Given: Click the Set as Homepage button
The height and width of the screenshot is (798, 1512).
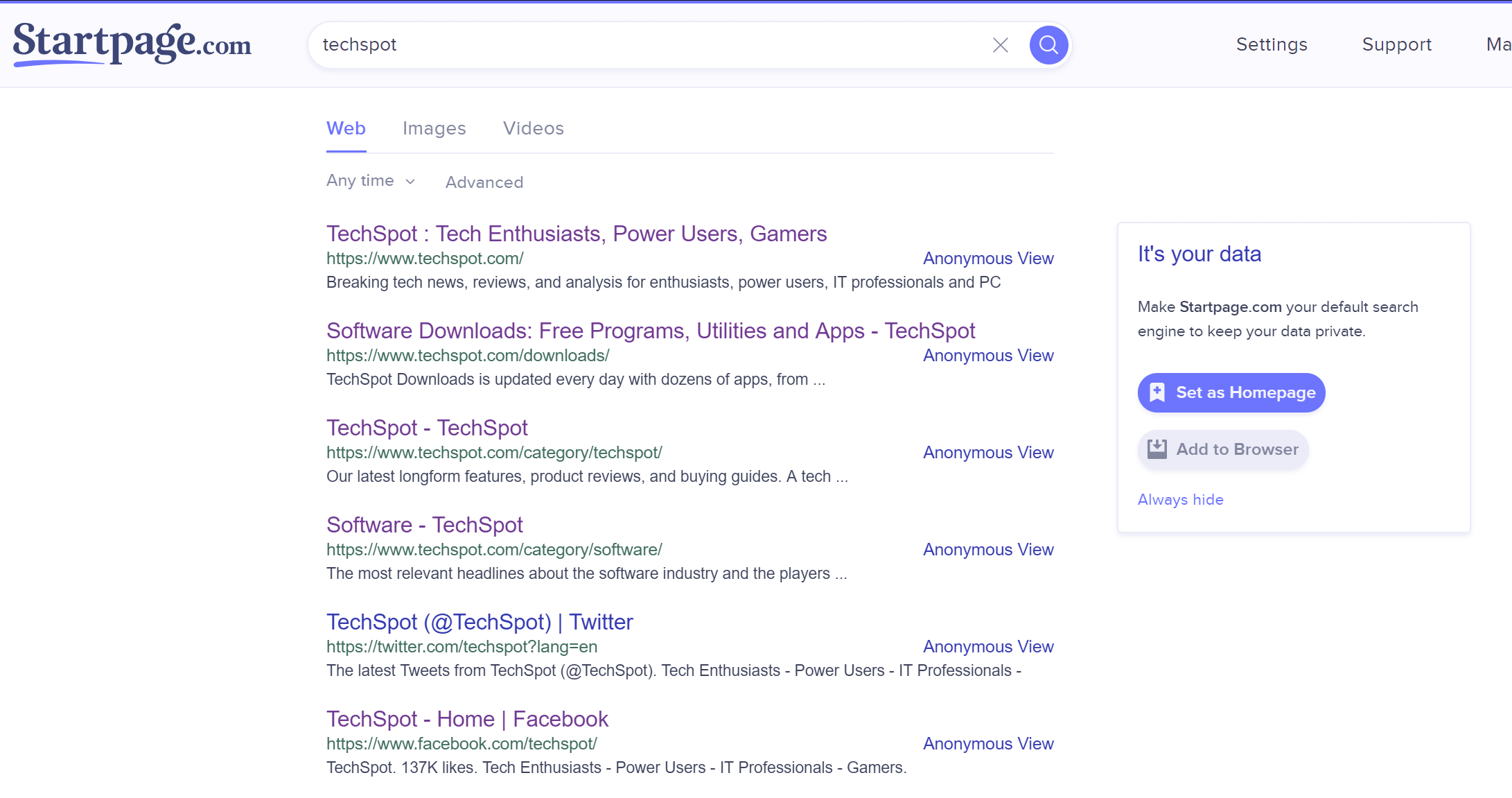Looking at the screenshot, I should tap(1231, 392).
